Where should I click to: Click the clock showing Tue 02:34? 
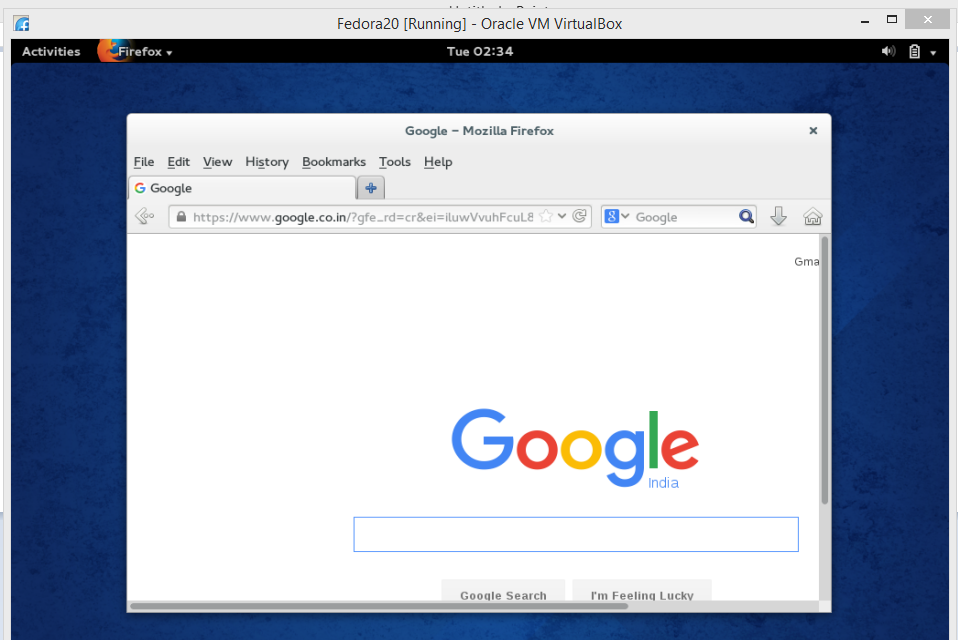480,51
